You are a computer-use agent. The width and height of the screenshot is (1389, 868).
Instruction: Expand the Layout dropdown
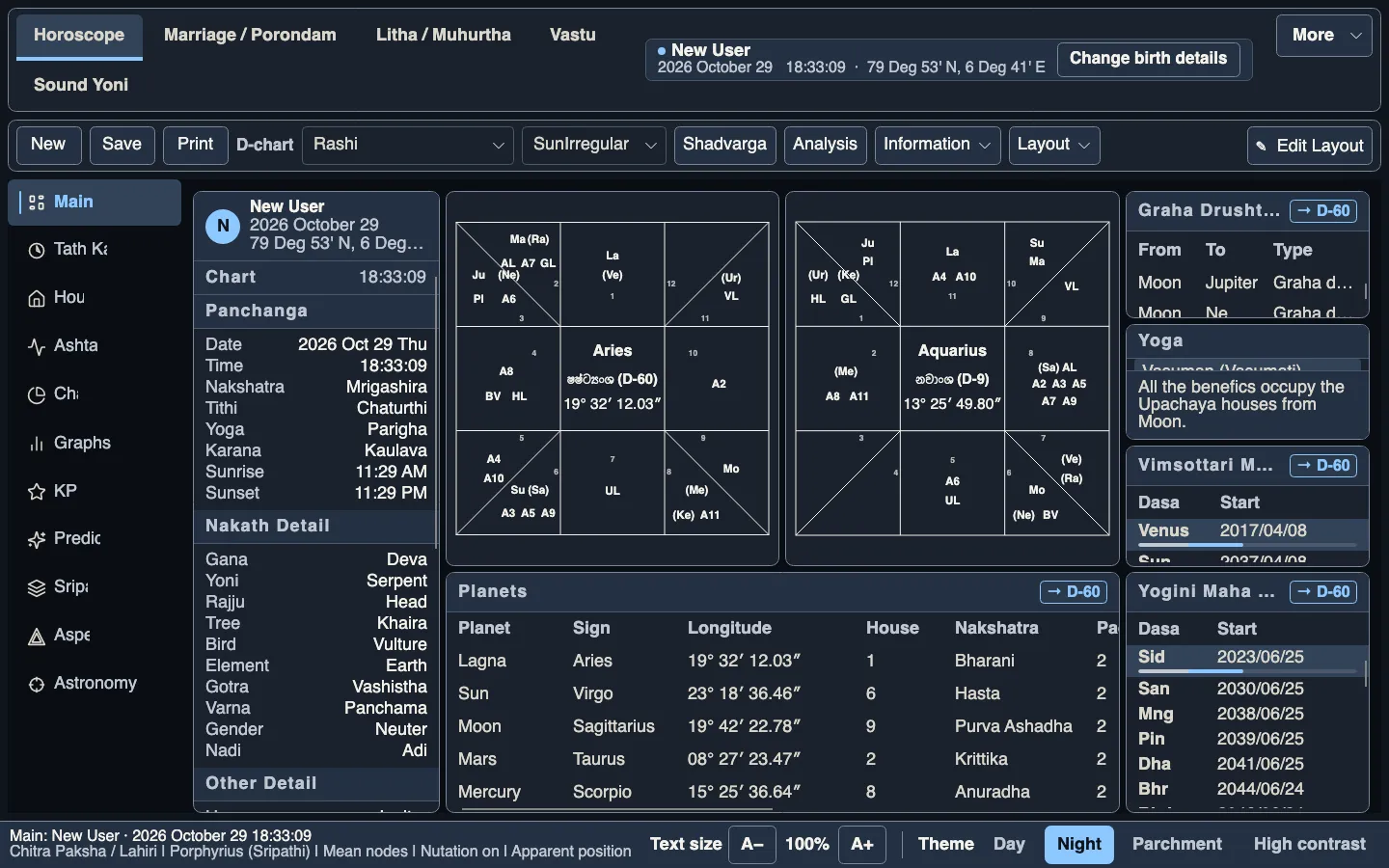1053,145
